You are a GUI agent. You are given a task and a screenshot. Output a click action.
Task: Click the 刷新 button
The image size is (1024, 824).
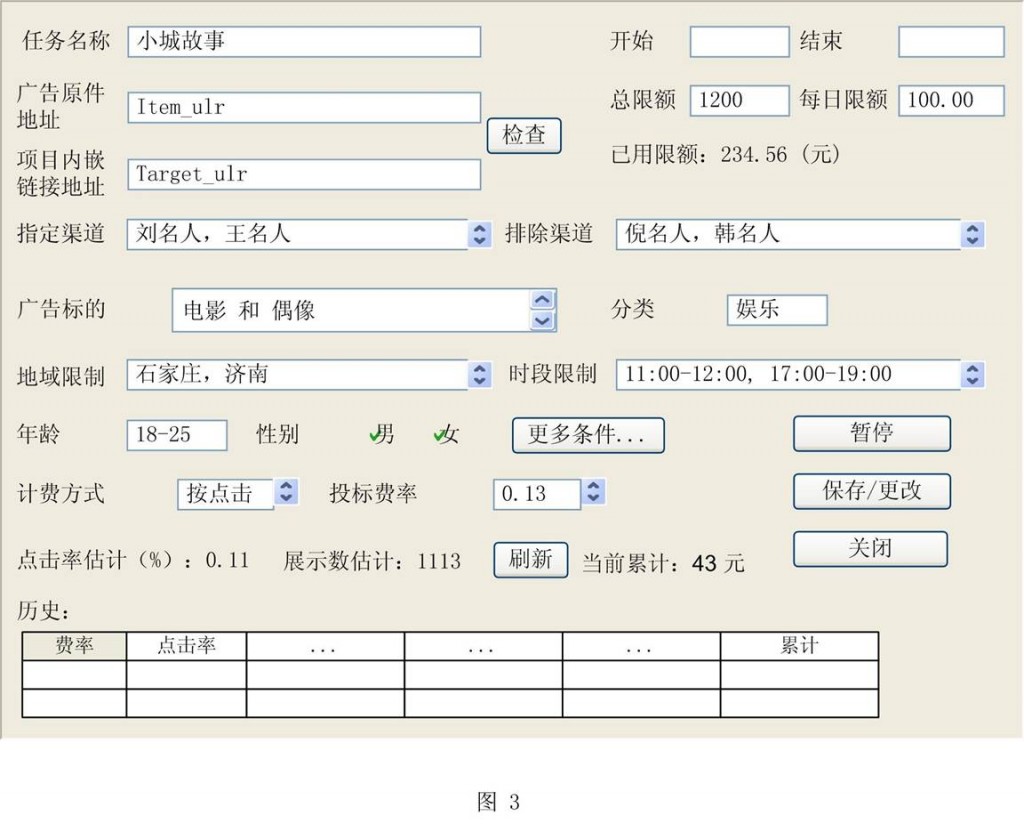(x=530, y=560)
